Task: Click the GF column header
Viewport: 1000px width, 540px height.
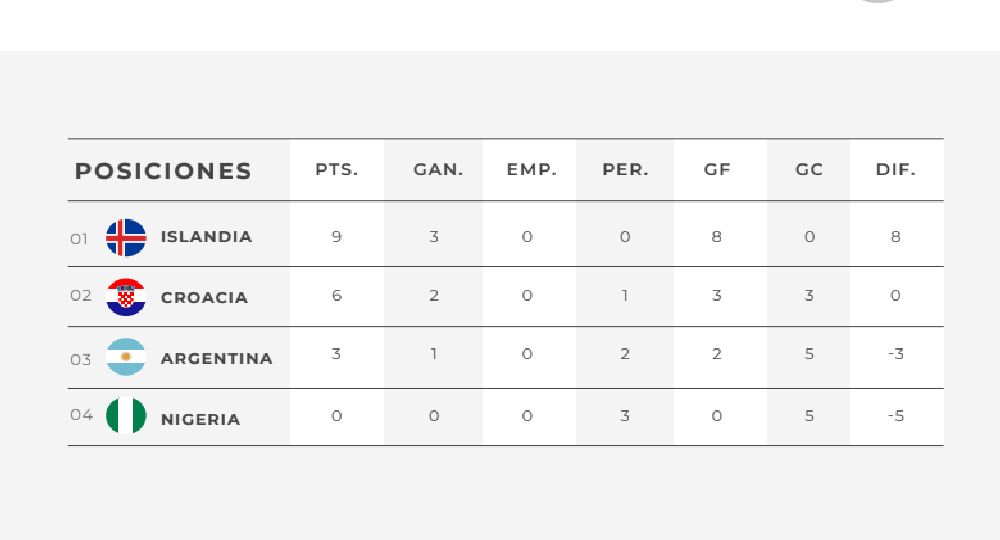Action: (717, 170)
